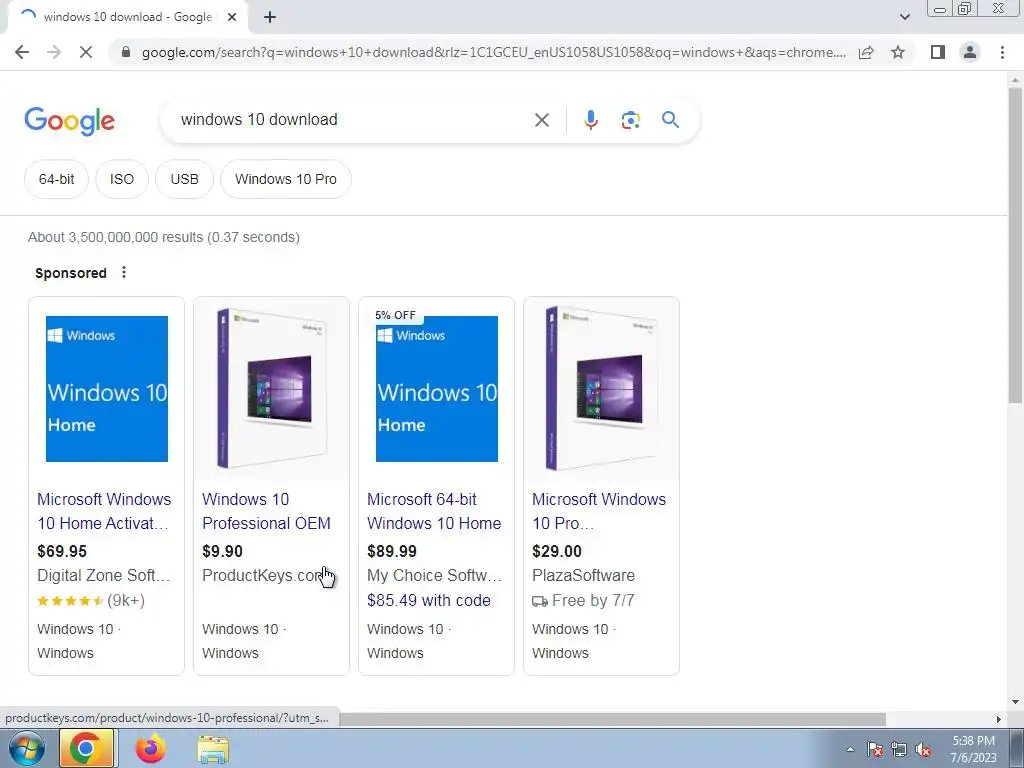Image resolution: width=1024 pixels, height=768 pixels.
Task: Open the Chrome side panel
Action: (x=938, y=52)
